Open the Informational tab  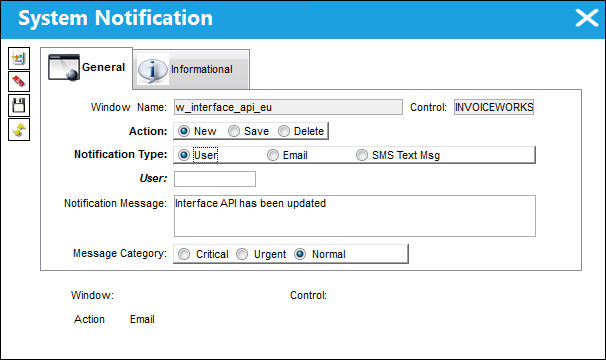pos(191,70)
